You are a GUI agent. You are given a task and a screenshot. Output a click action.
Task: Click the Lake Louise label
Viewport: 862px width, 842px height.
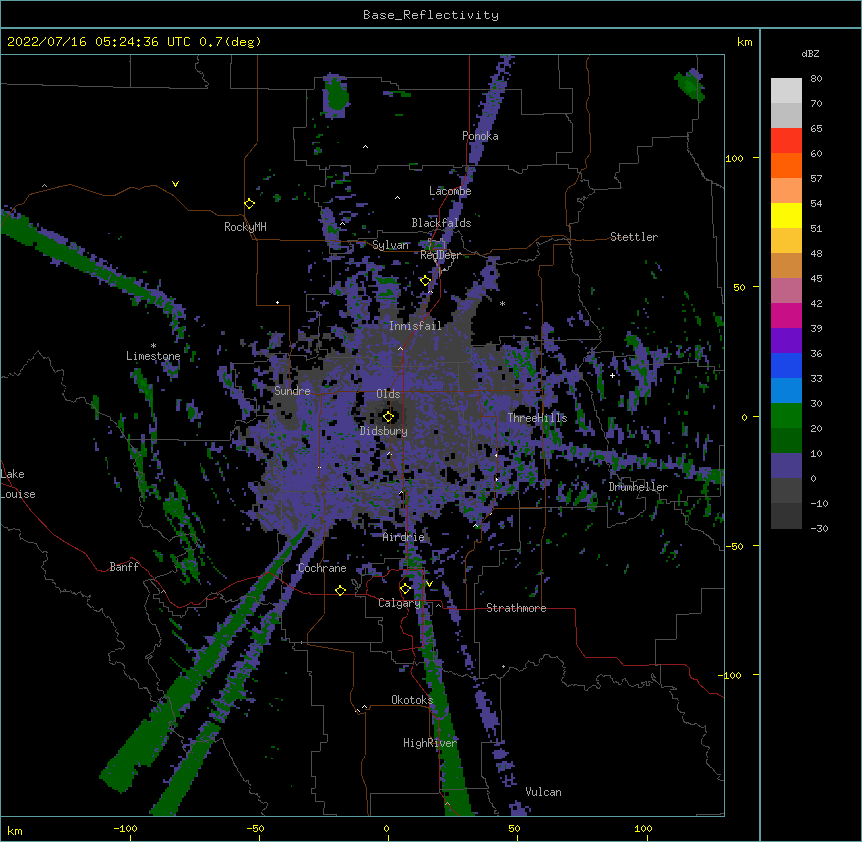point(18,484)
